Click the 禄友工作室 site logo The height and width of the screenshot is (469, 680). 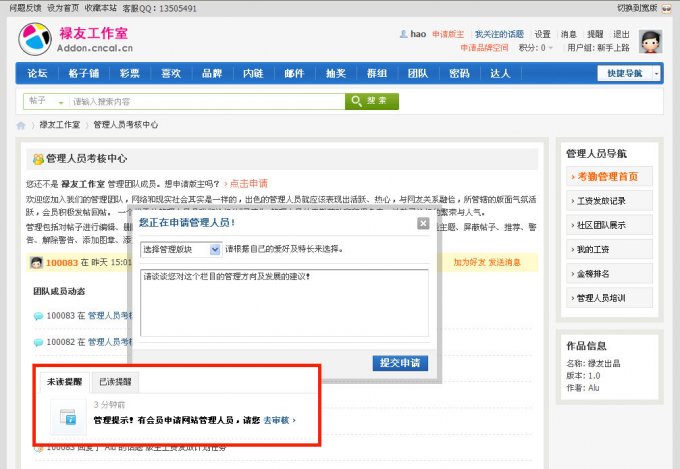click(x=75, y=39)
